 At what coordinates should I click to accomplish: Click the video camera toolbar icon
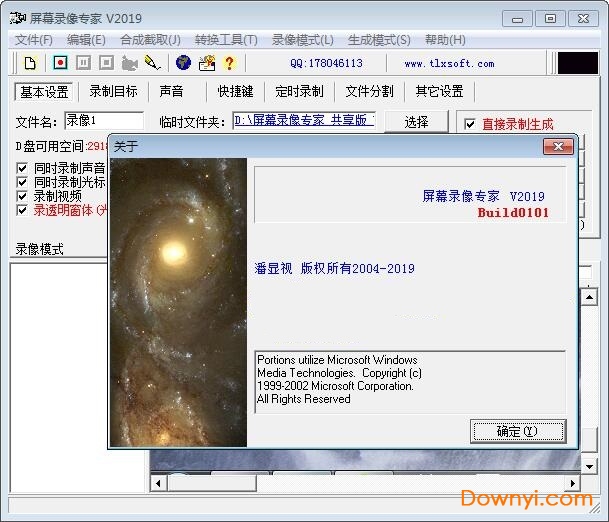pyautogui.click(x=129, y=63)
